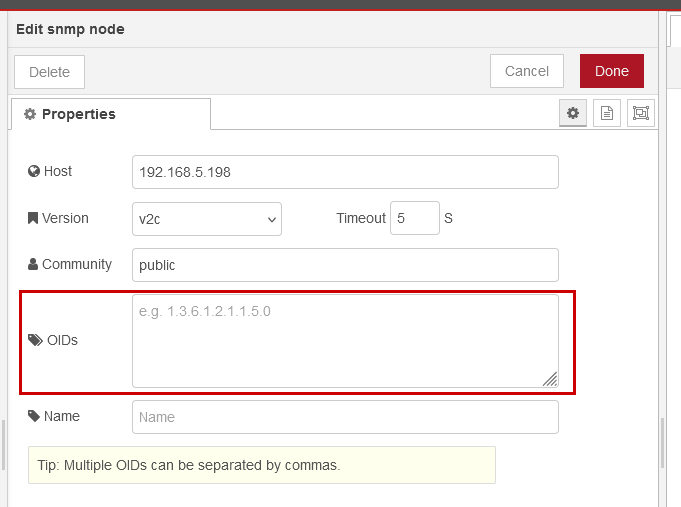
Task: Click the vertical scrollbar on the right
Action: coord(662,442)
